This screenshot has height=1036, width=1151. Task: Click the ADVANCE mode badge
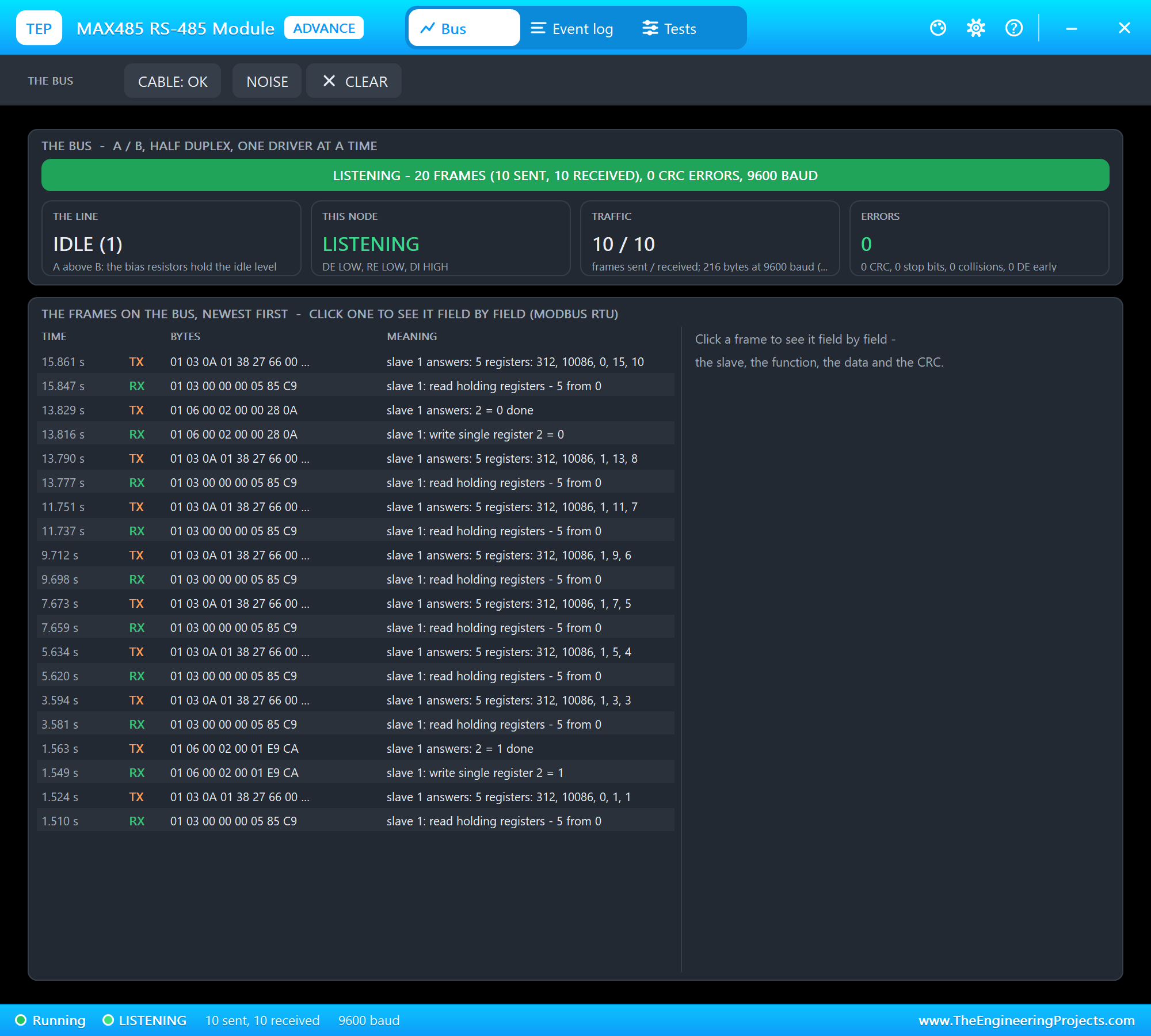(324, 28)
